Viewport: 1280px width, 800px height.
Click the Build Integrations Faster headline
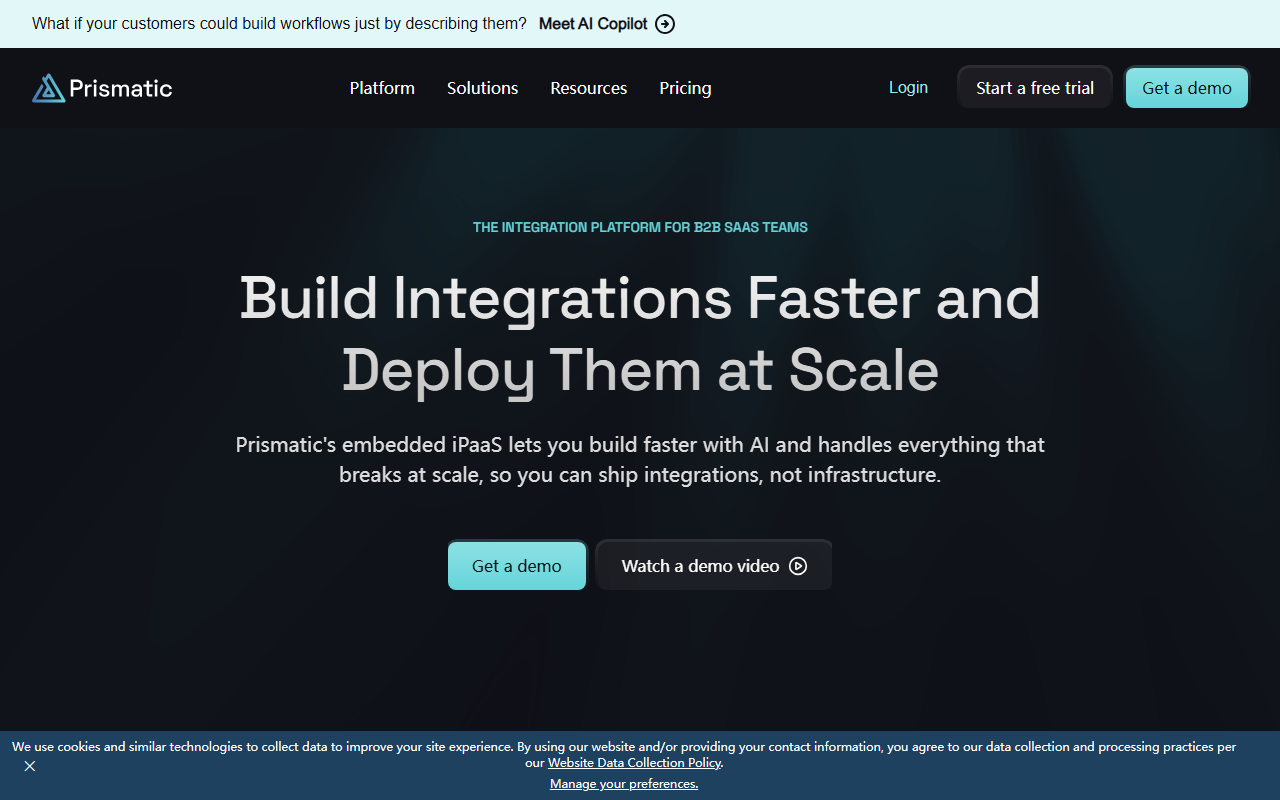click(640, 334)
